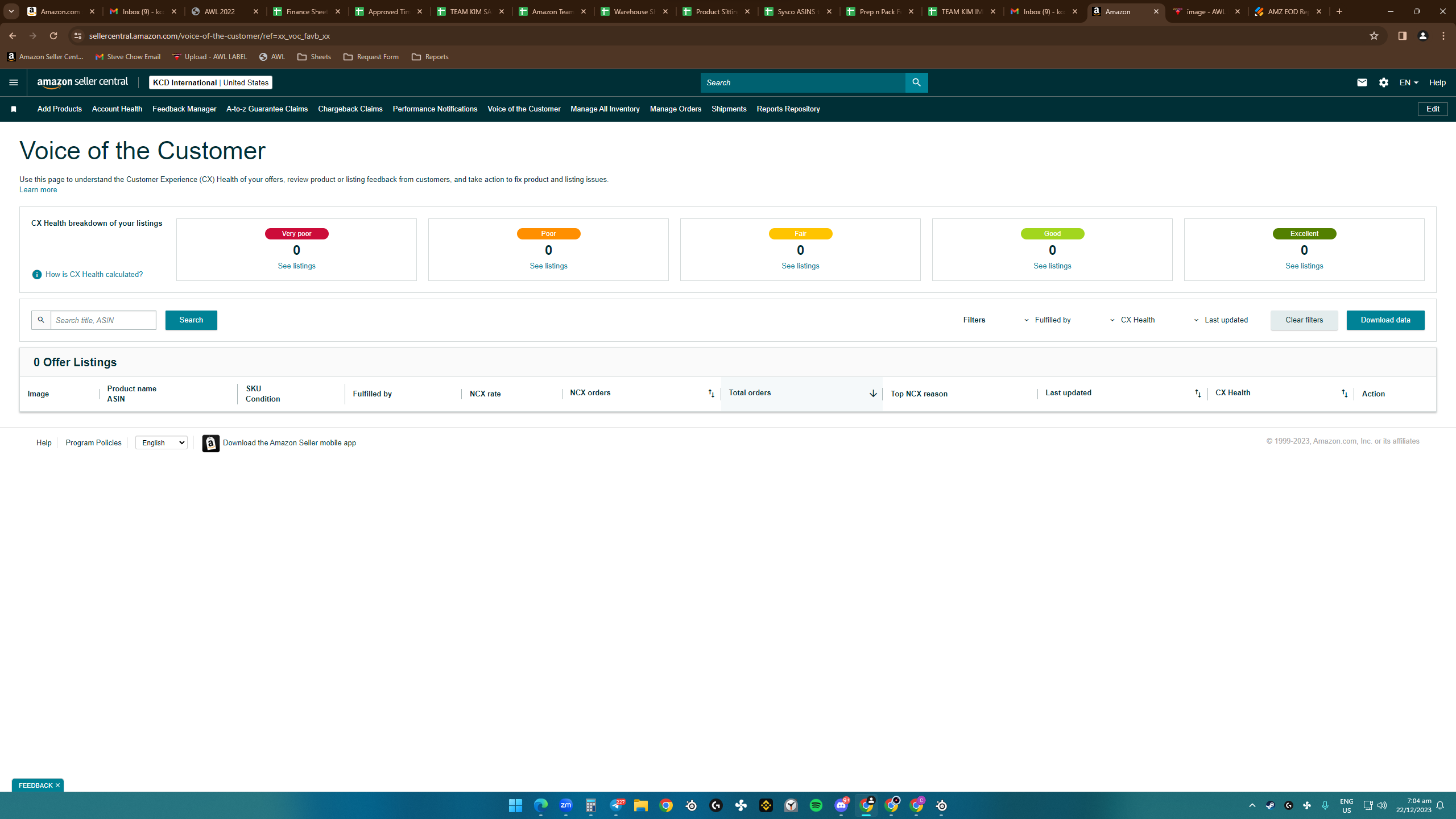Click the Edit favorites bar button
Viewport: 1456px width, 819px height.
(x=1433, y=109)
